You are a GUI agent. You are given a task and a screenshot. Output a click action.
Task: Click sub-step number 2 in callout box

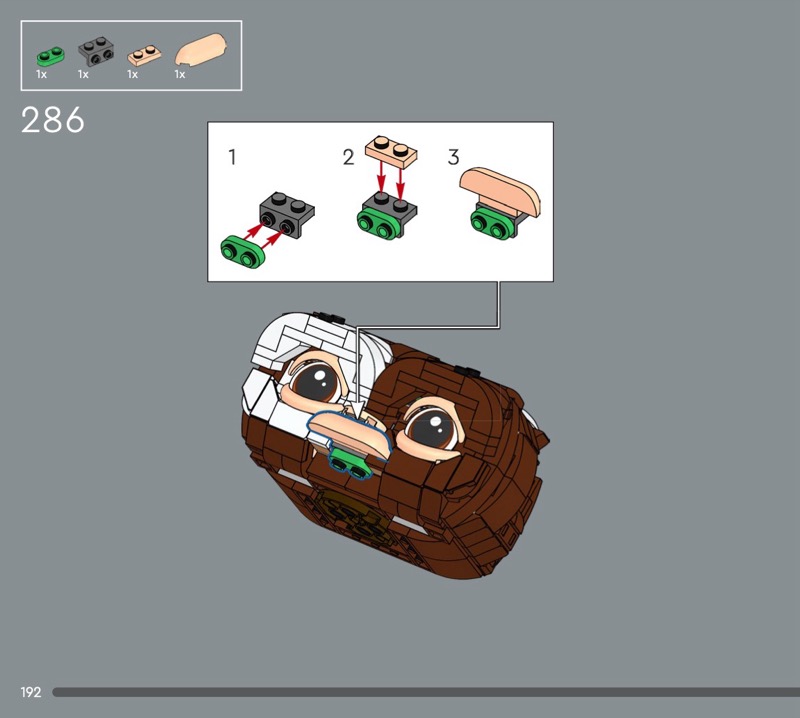pyautogui.click(x=348, y=157)
